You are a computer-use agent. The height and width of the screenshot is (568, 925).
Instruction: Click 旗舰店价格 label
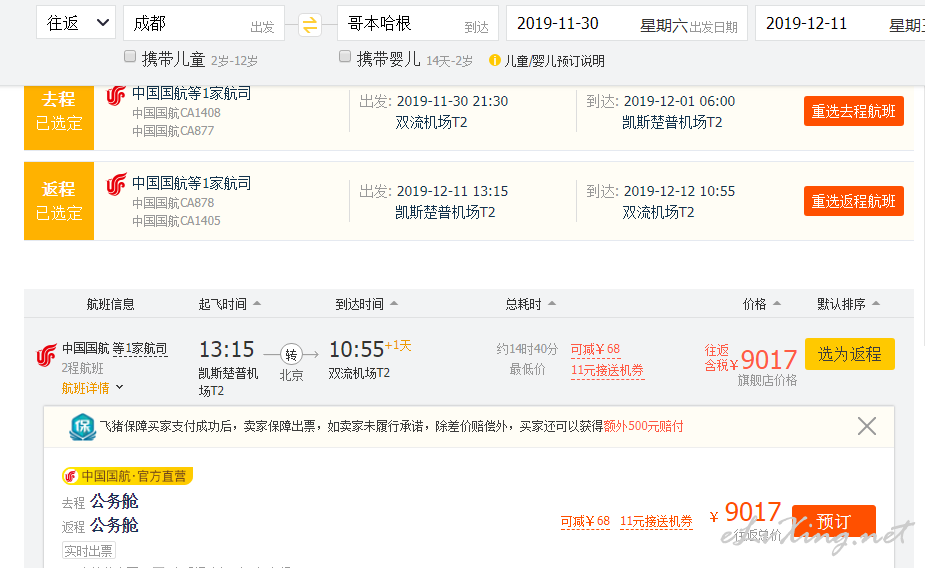pos(767,380)
